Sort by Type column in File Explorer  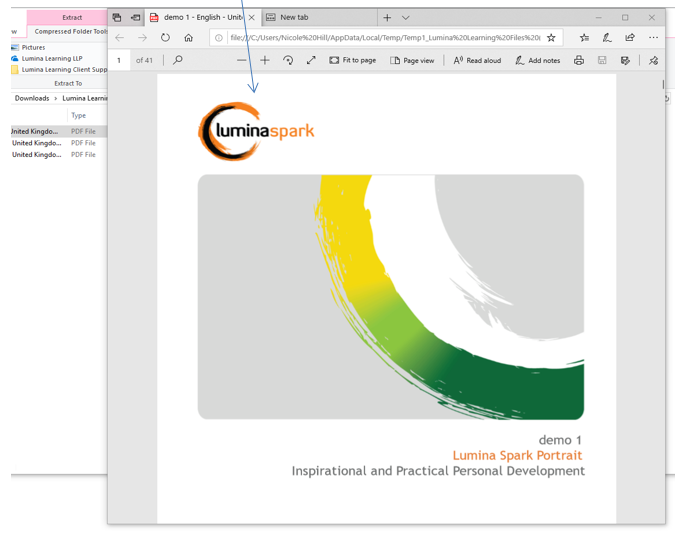coord(78,115)
